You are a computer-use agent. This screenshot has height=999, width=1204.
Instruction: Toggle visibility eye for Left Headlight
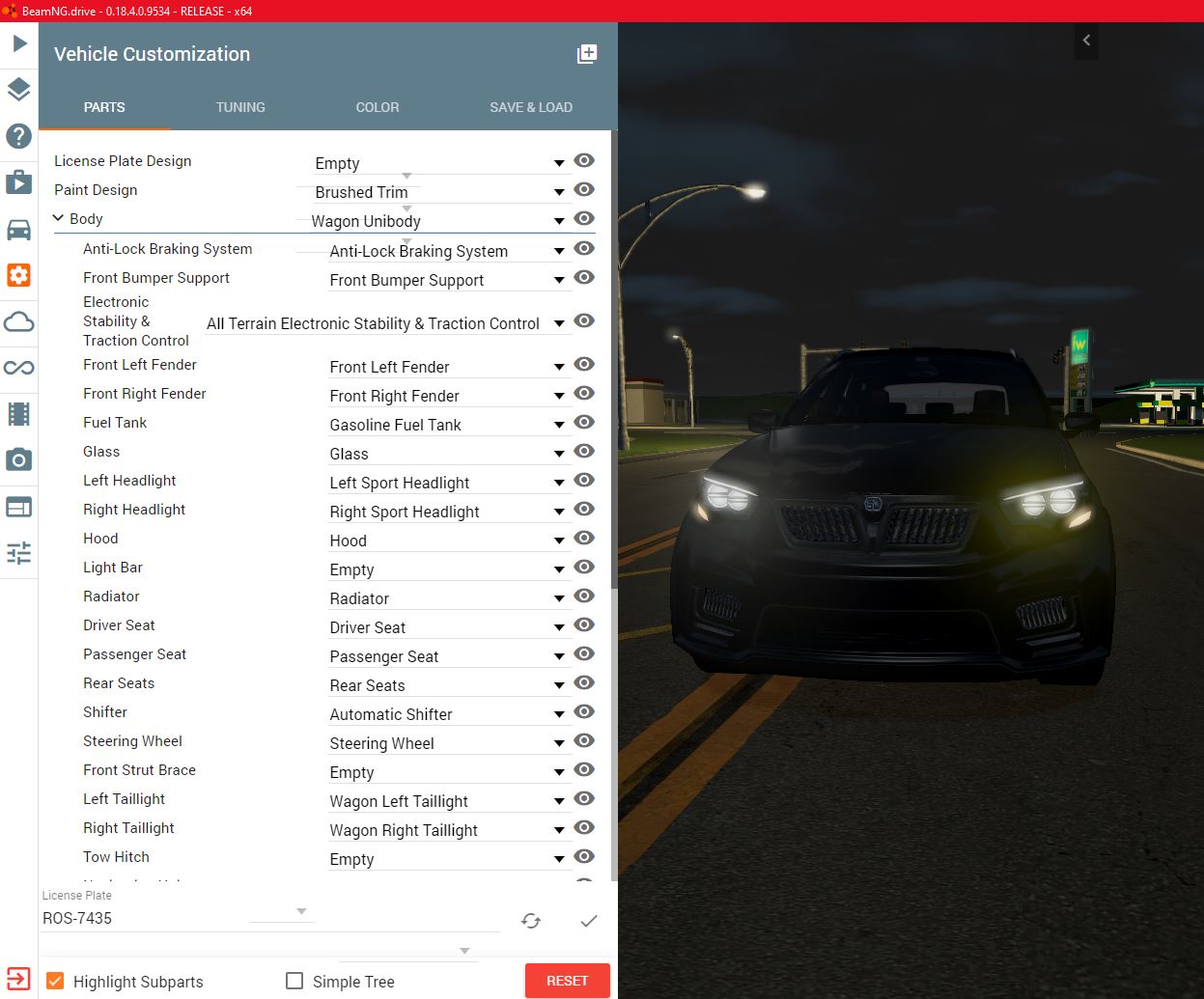584,481
